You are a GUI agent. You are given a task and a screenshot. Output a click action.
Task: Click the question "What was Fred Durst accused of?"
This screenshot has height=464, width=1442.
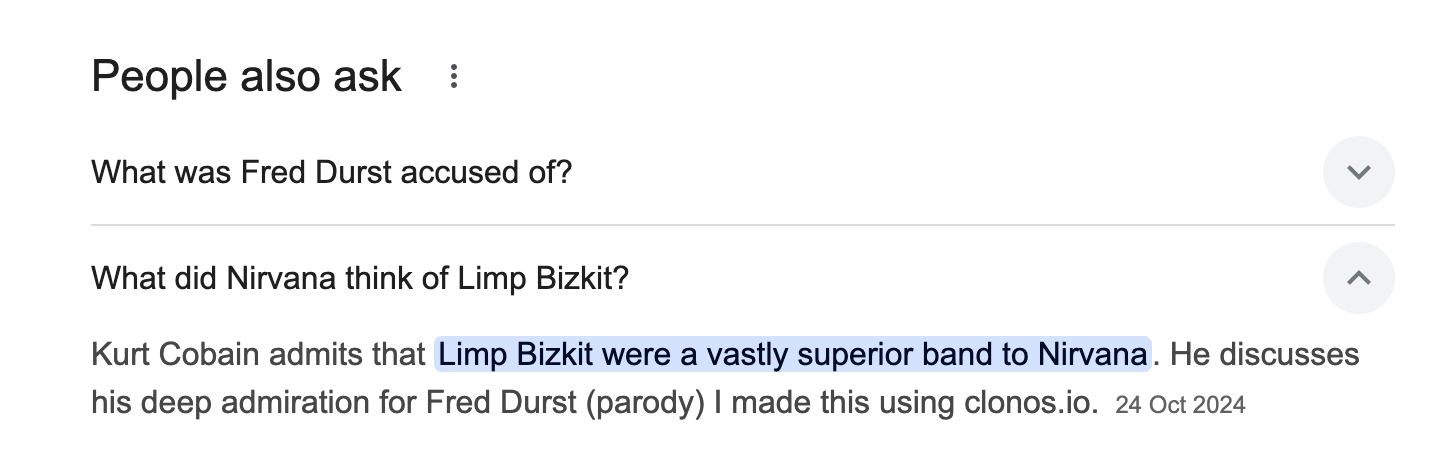coord(331,173)
